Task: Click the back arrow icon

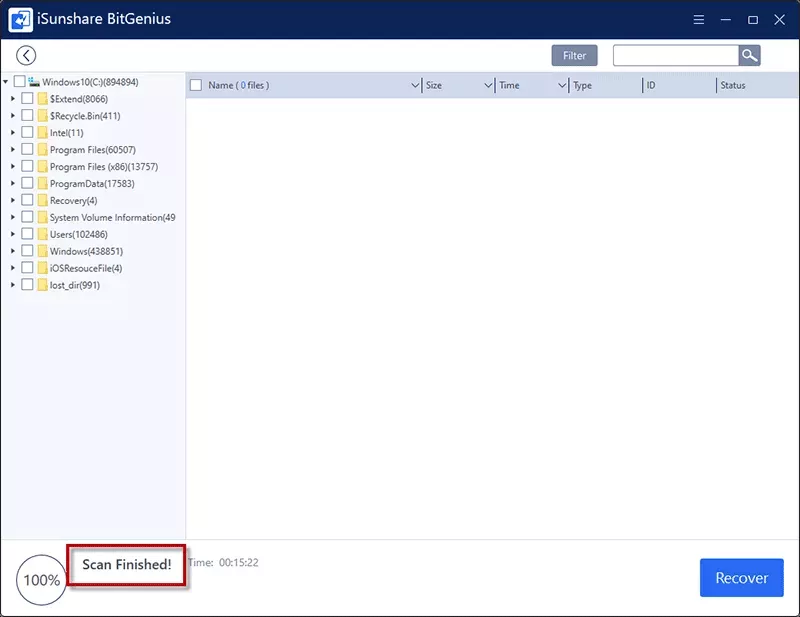Action: pos(26,56)
